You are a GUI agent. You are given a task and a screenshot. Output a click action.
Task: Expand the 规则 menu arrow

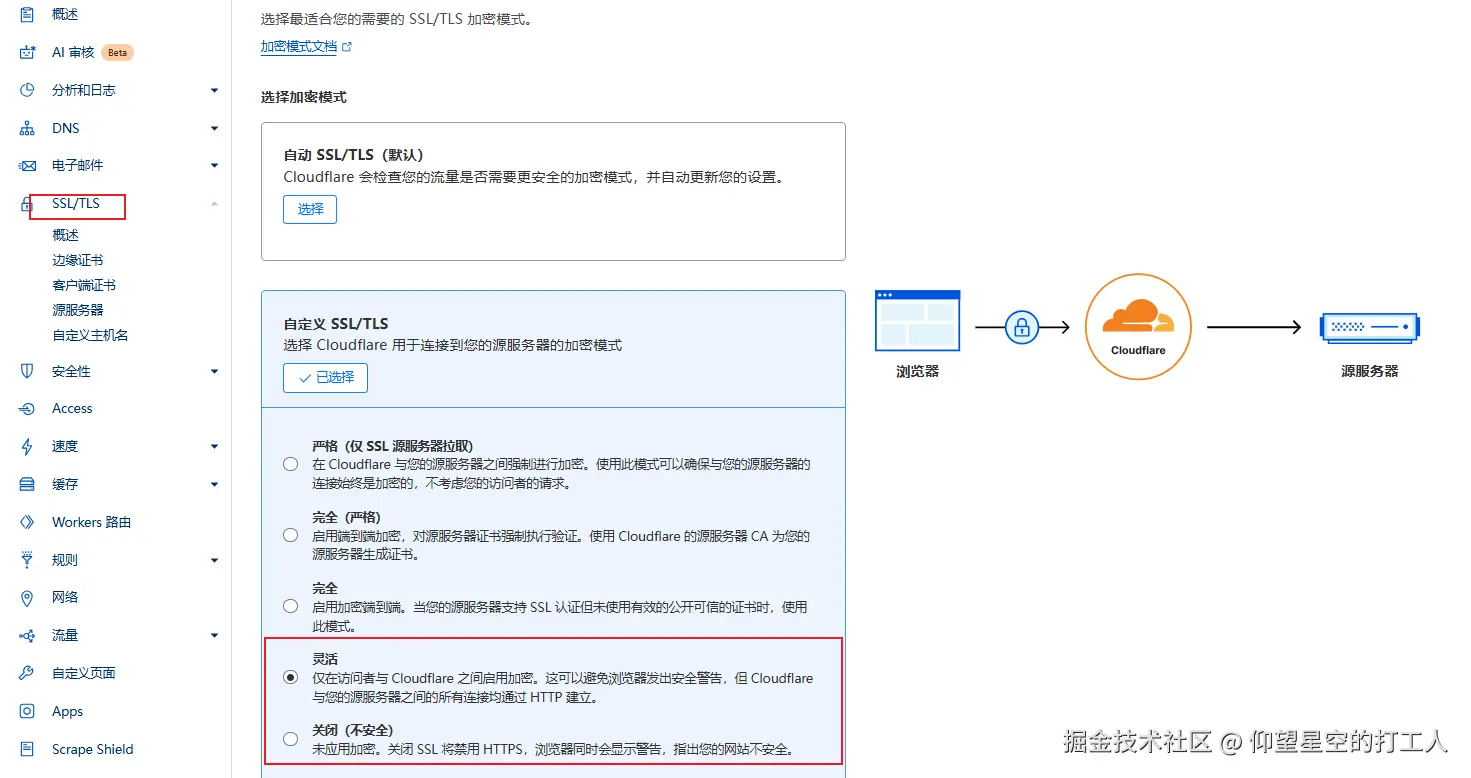pyautogui.click(x=214, y=560)
